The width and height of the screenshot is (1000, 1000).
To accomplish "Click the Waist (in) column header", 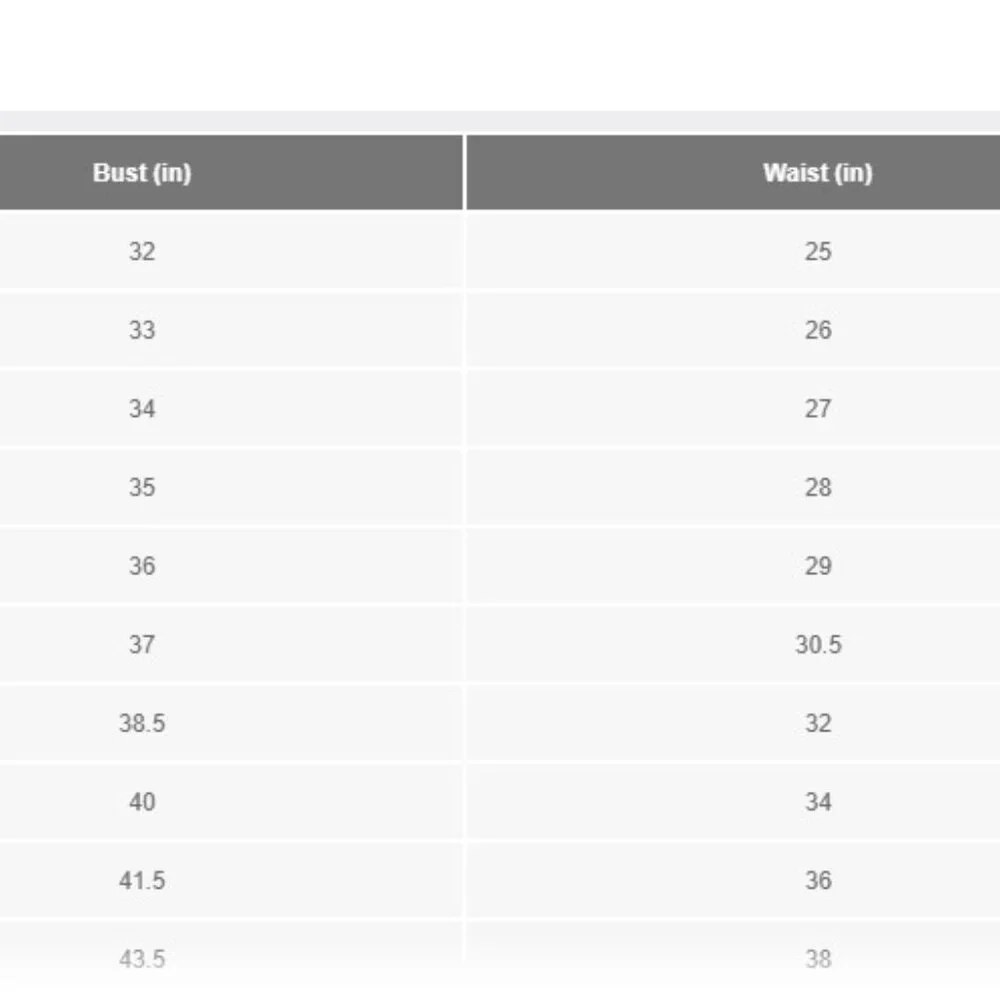I will [x=733, y=172].
